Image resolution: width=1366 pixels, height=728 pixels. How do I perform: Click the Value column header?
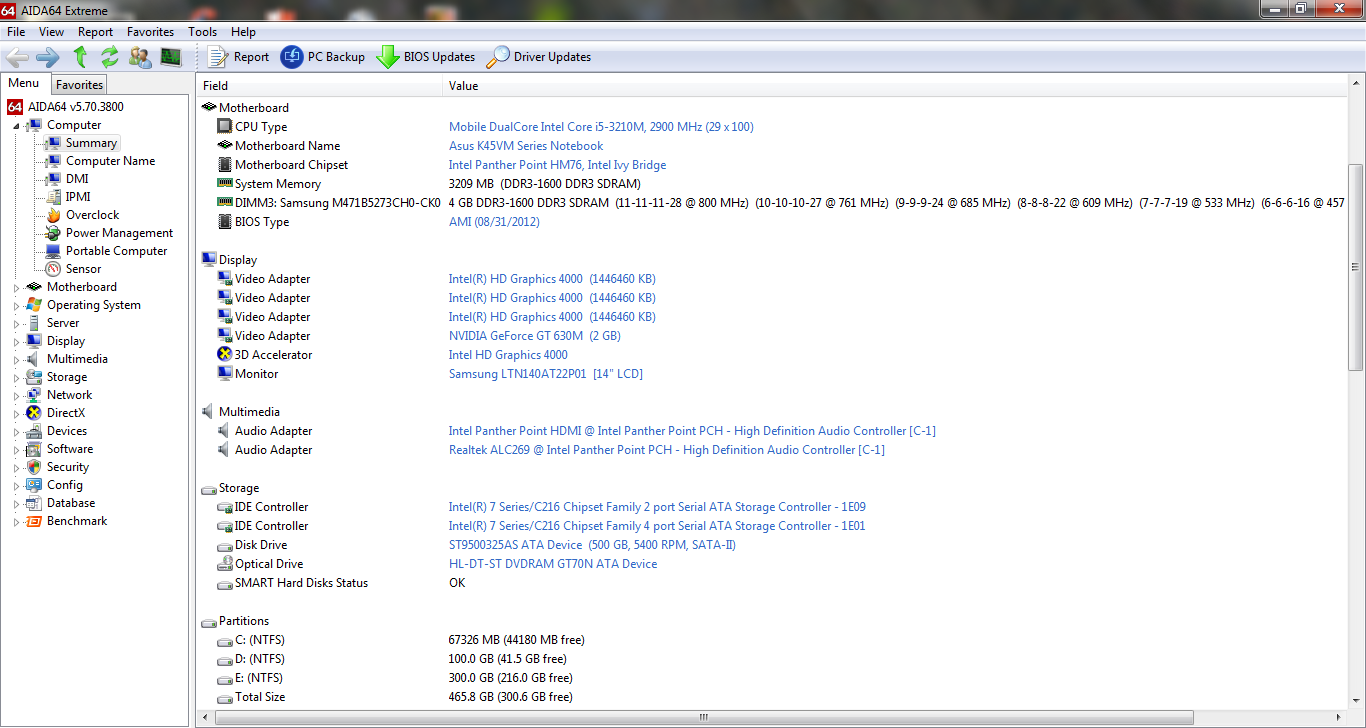click(x=895, y=86)
